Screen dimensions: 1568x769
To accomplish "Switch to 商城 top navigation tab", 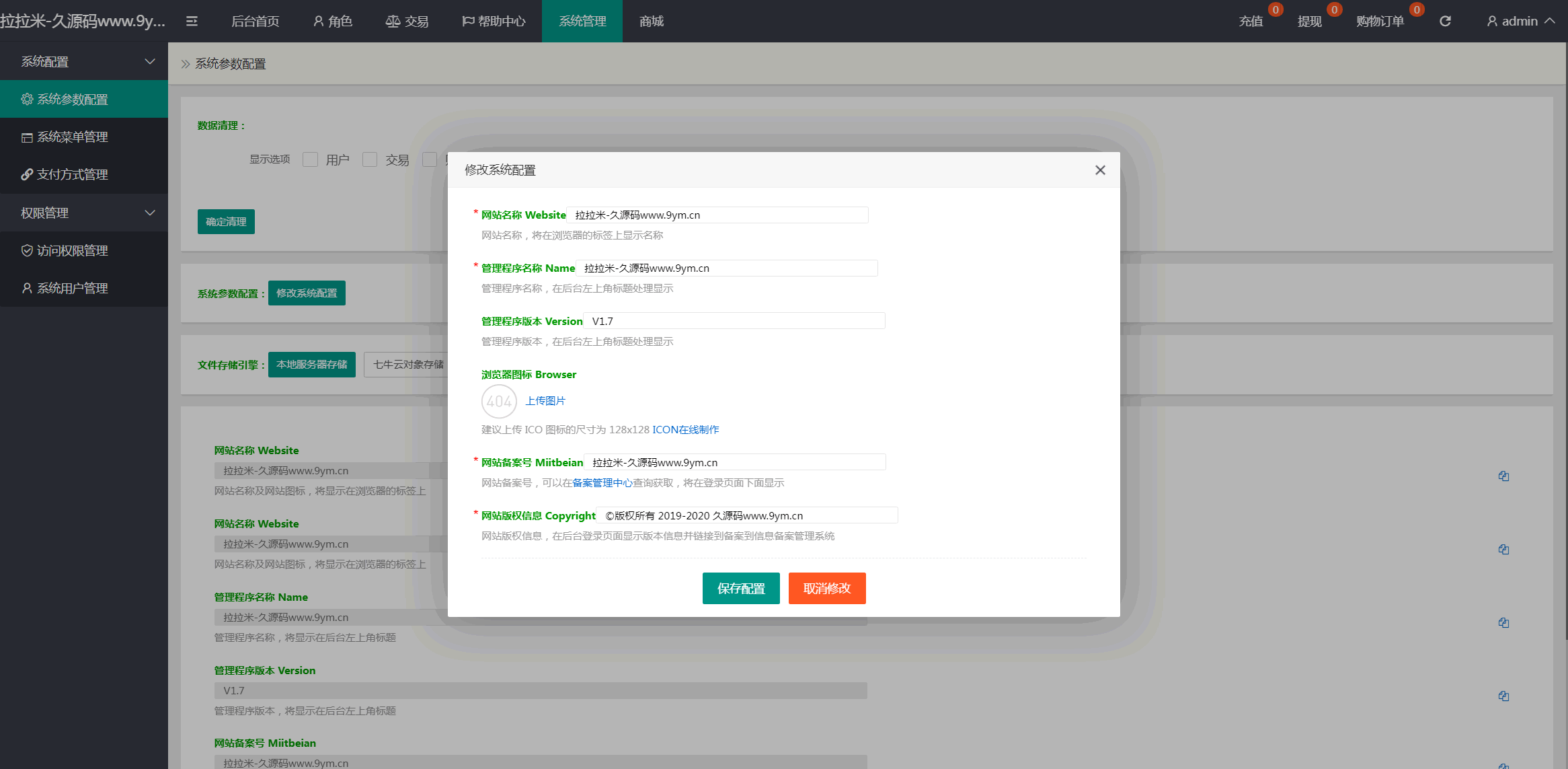I will 651,22.
